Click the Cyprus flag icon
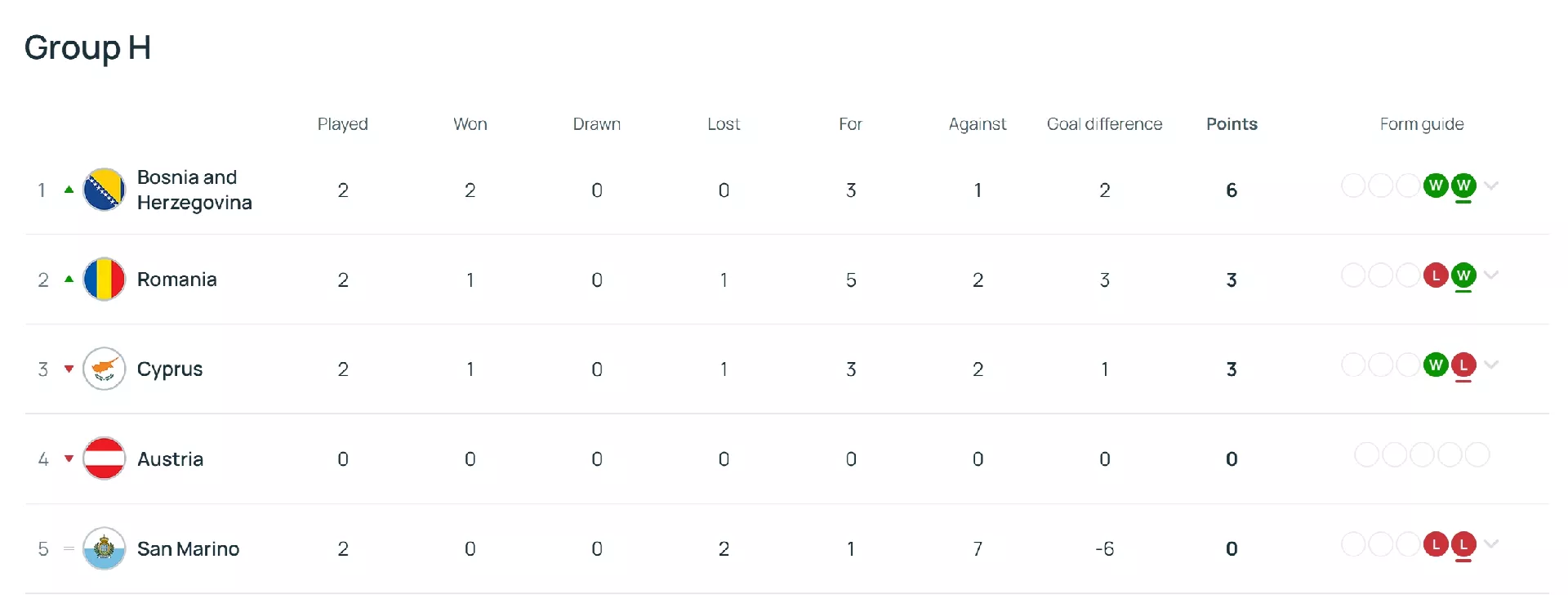 point(105,369)
